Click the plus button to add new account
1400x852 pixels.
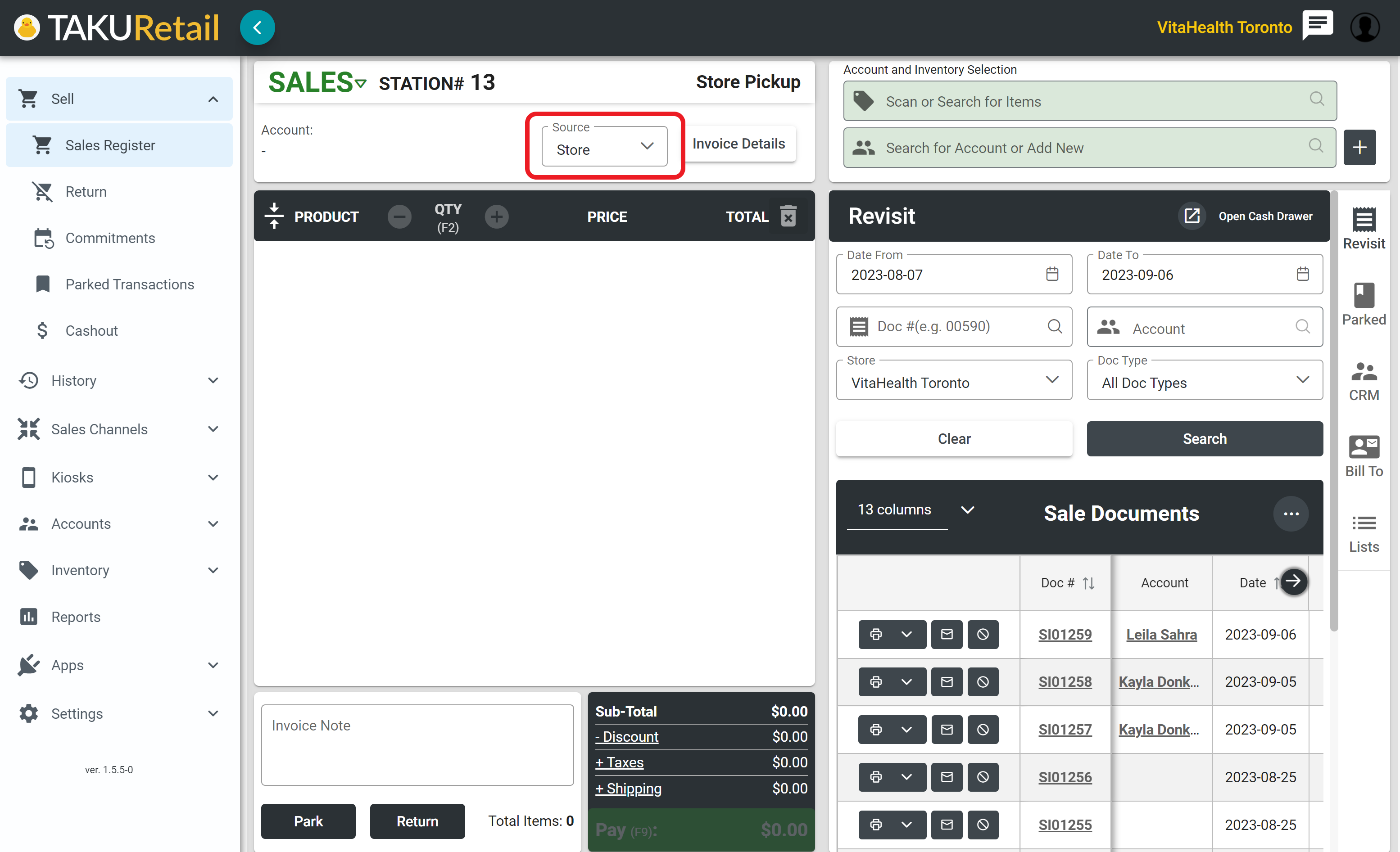coord(1359,148)
